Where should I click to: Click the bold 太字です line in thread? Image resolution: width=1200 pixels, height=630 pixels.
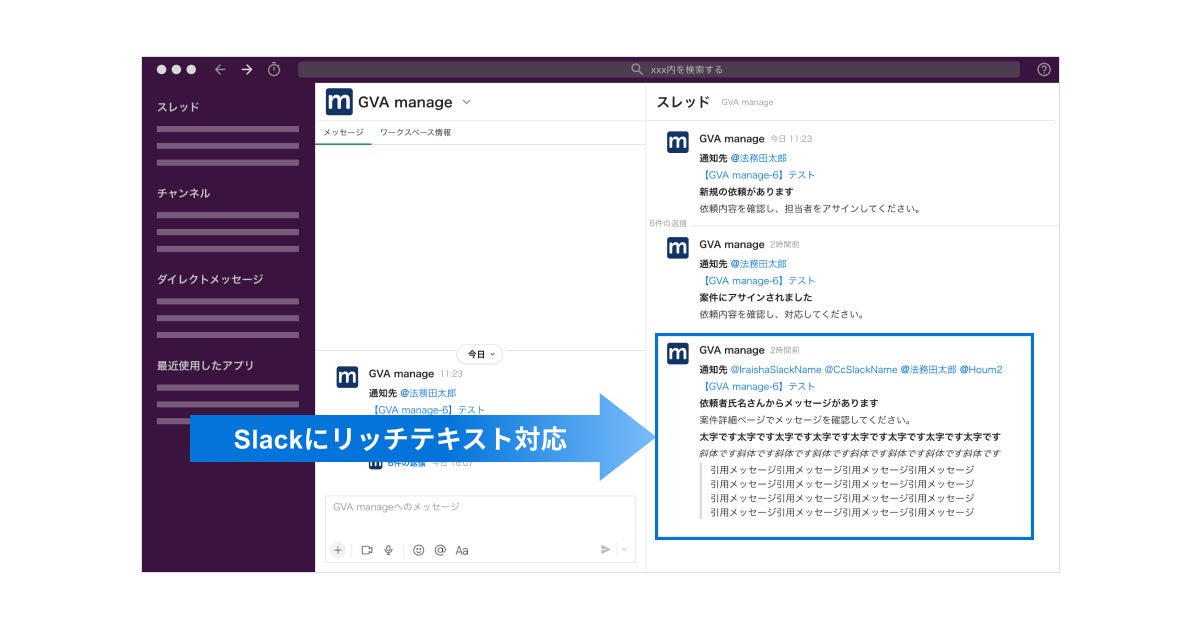coord(850,437)
